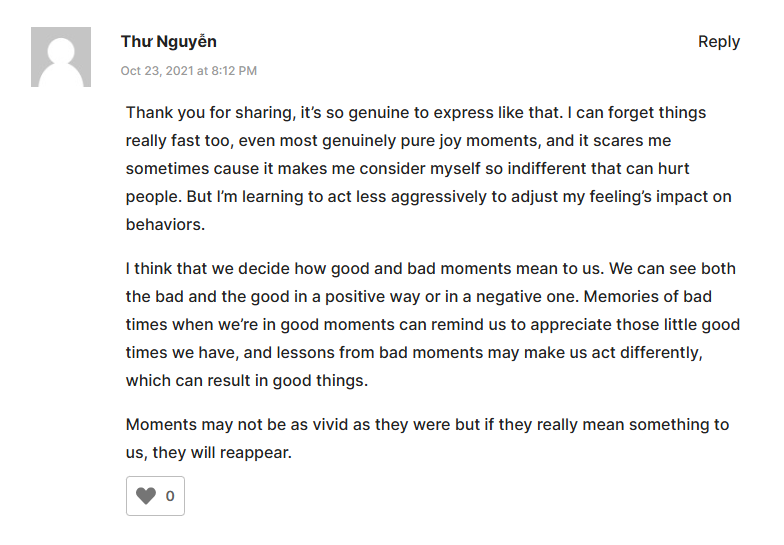
Task: Click the phrase "which can result in good things"
Action: (246, 381)
